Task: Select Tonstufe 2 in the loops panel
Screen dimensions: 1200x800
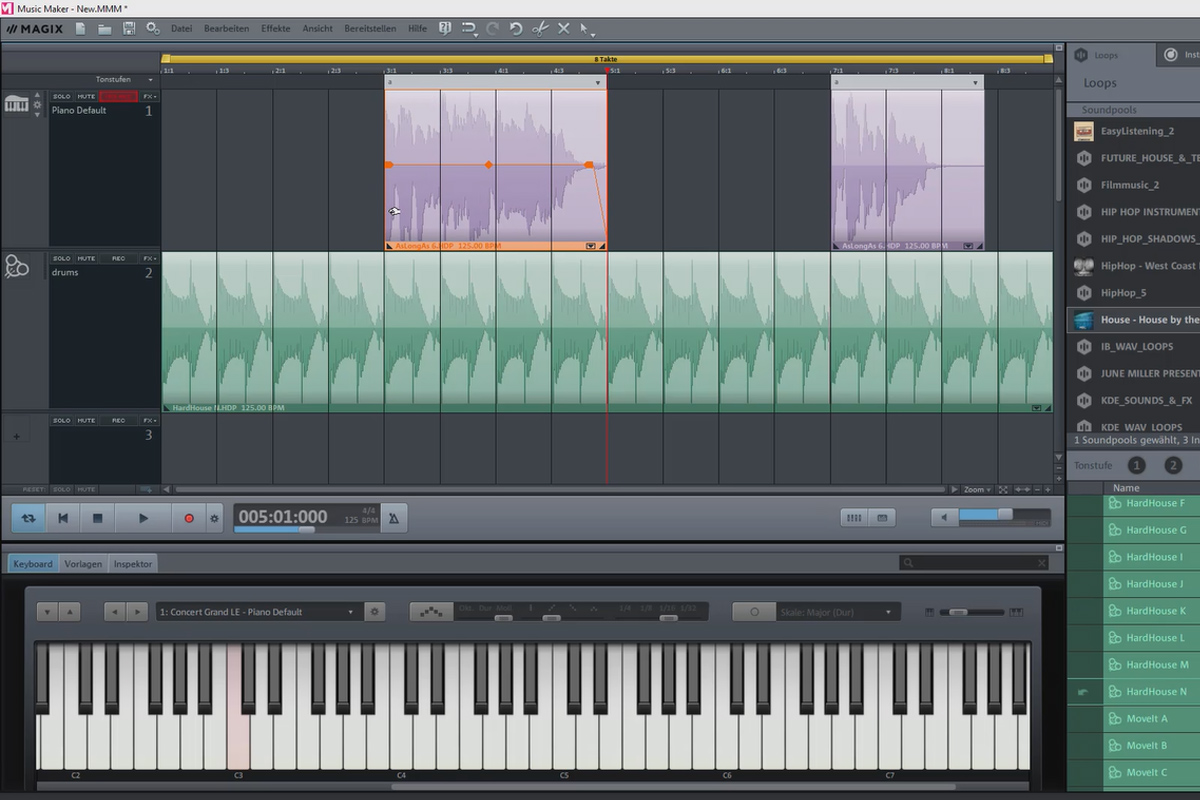Action: [1174, 465]
